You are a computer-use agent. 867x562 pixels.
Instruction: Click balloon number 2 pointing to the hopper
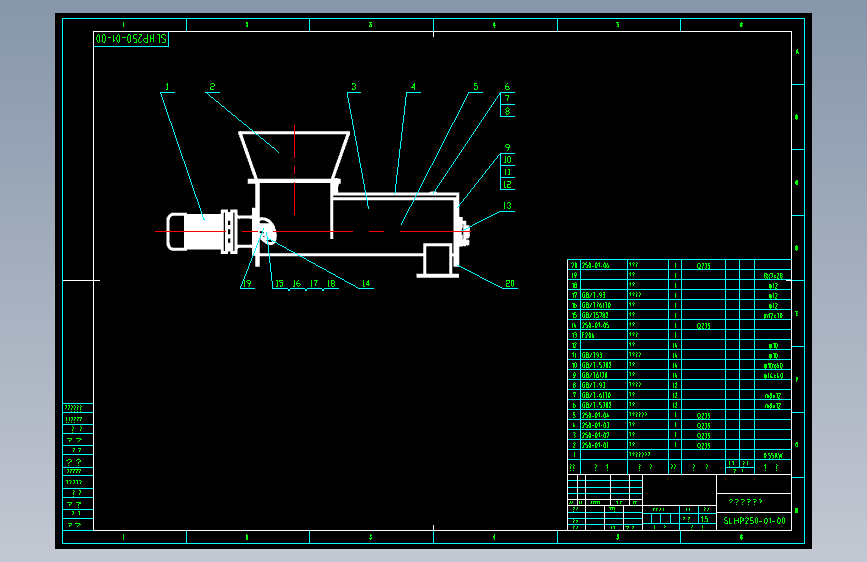(212, 87)
